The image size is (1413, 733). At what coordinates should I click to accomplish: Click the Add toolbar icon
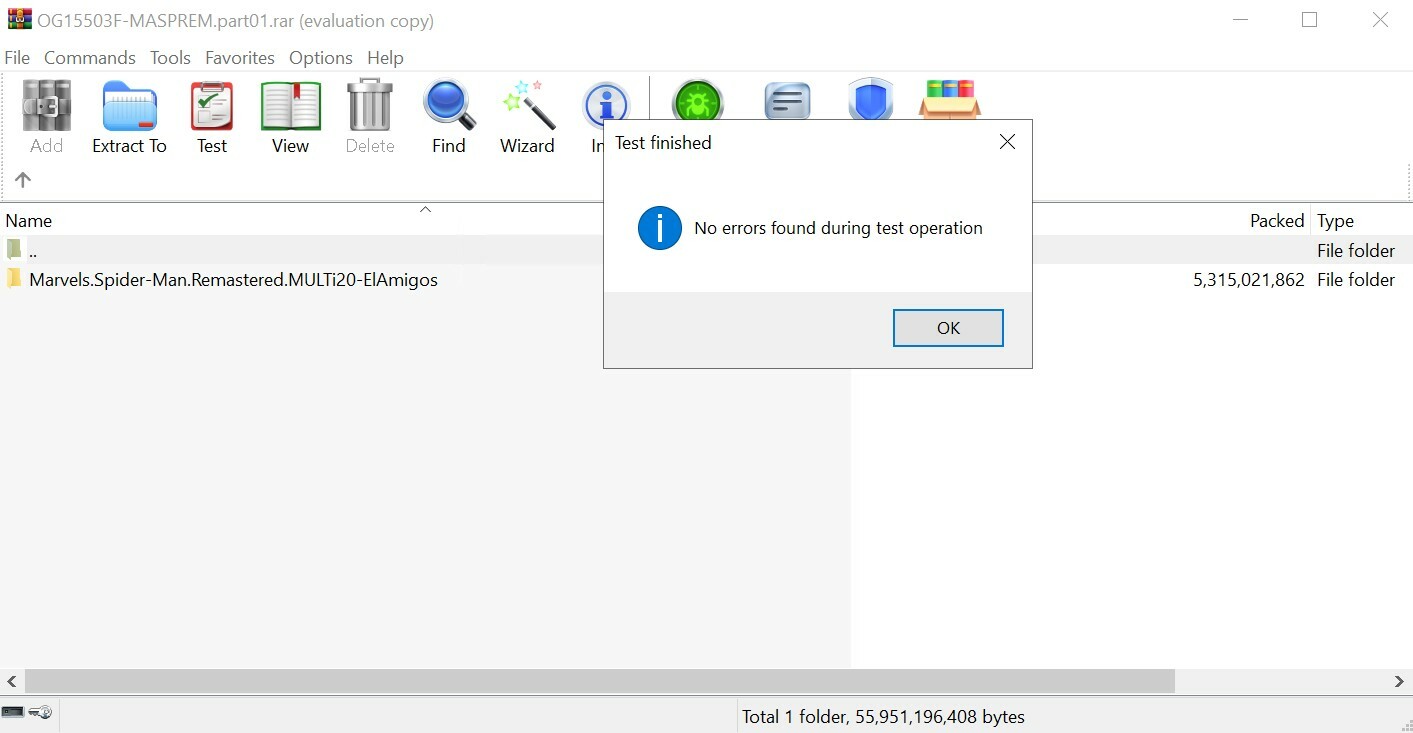pyautogui.click(x=46, y=105)
